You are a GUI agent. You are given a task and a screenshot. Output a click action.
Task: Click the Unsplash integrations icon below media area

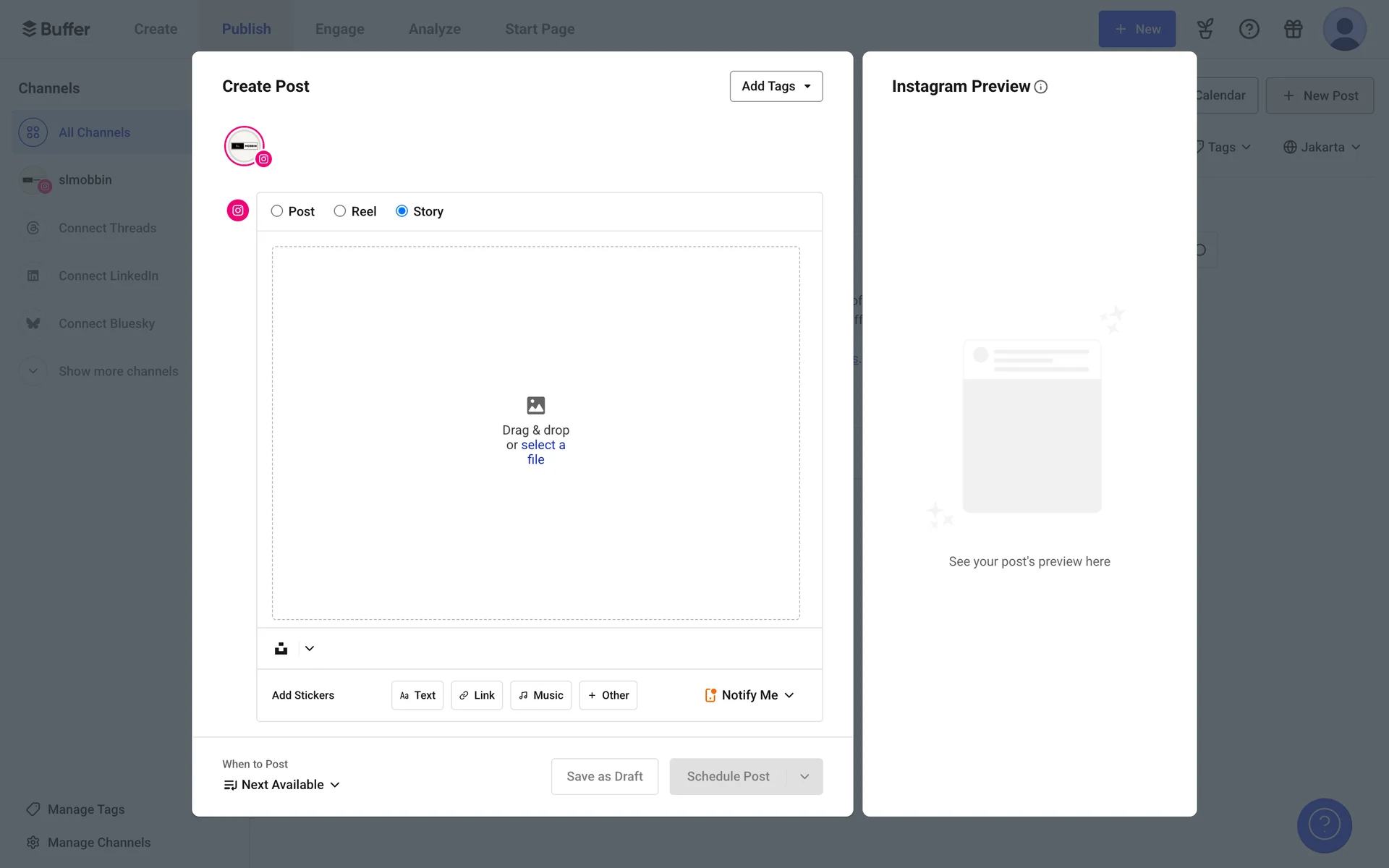[281, 649]
